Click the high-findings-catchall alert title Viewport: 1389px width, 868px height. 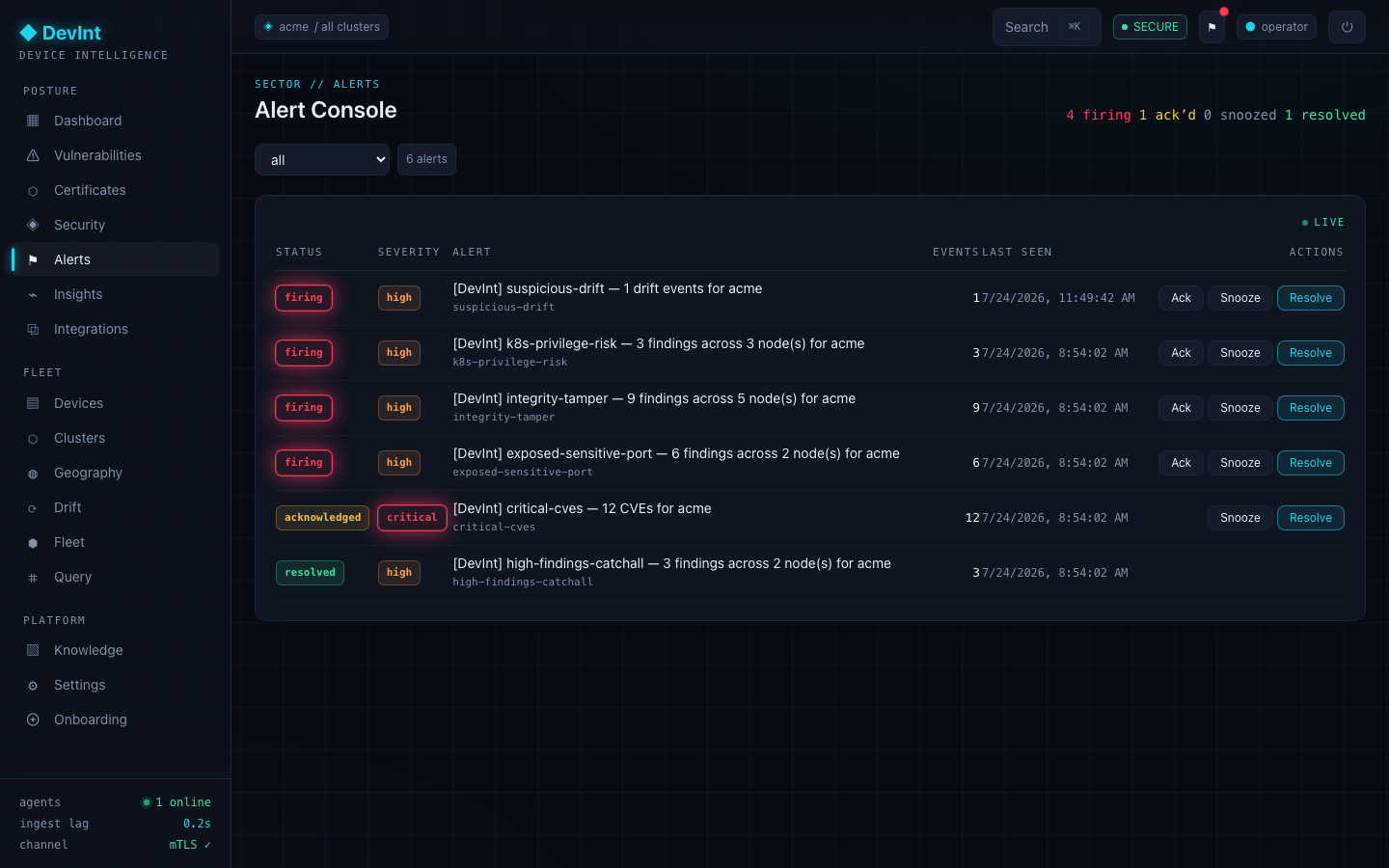pos(671,563)
